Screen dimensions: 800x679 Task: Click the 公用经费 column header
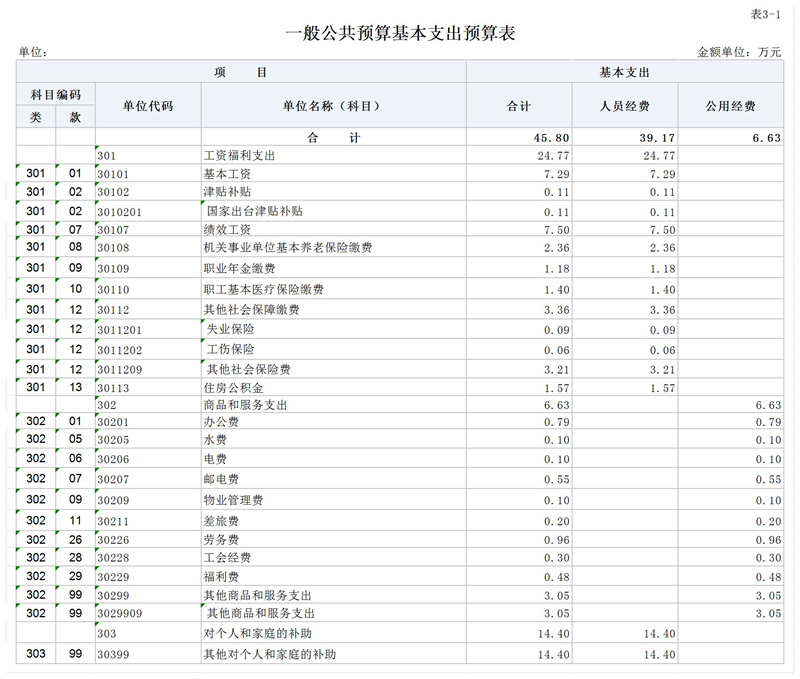tap(730, 106)
